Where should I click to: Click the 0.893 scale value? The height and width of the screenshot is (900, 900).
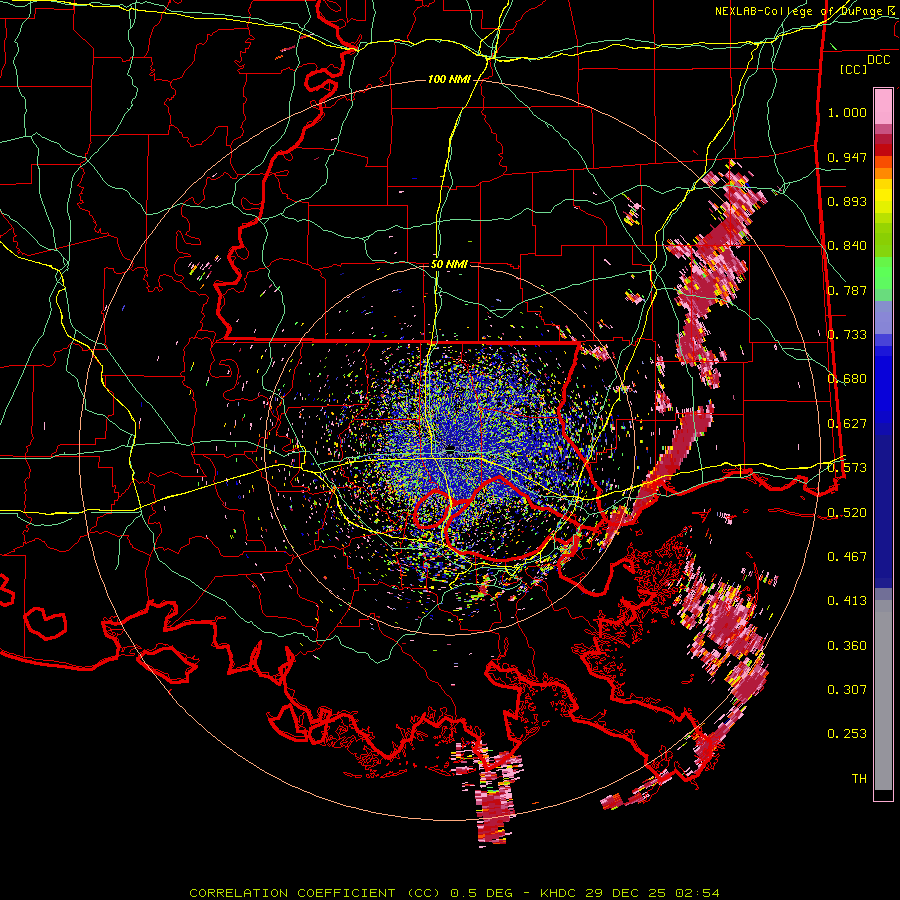pyautogui.click(x=847, y=201)
